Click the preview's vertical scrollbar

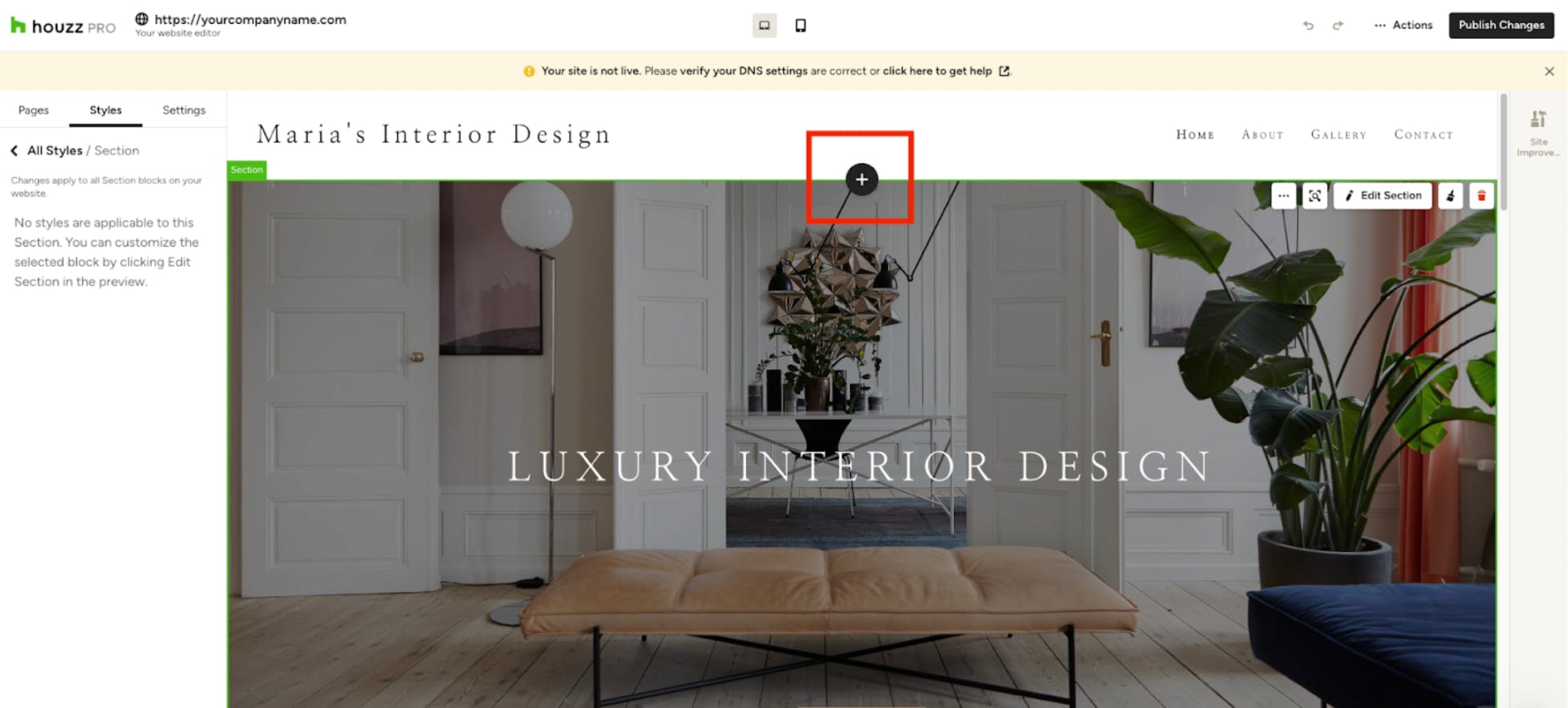point(1503,151)
